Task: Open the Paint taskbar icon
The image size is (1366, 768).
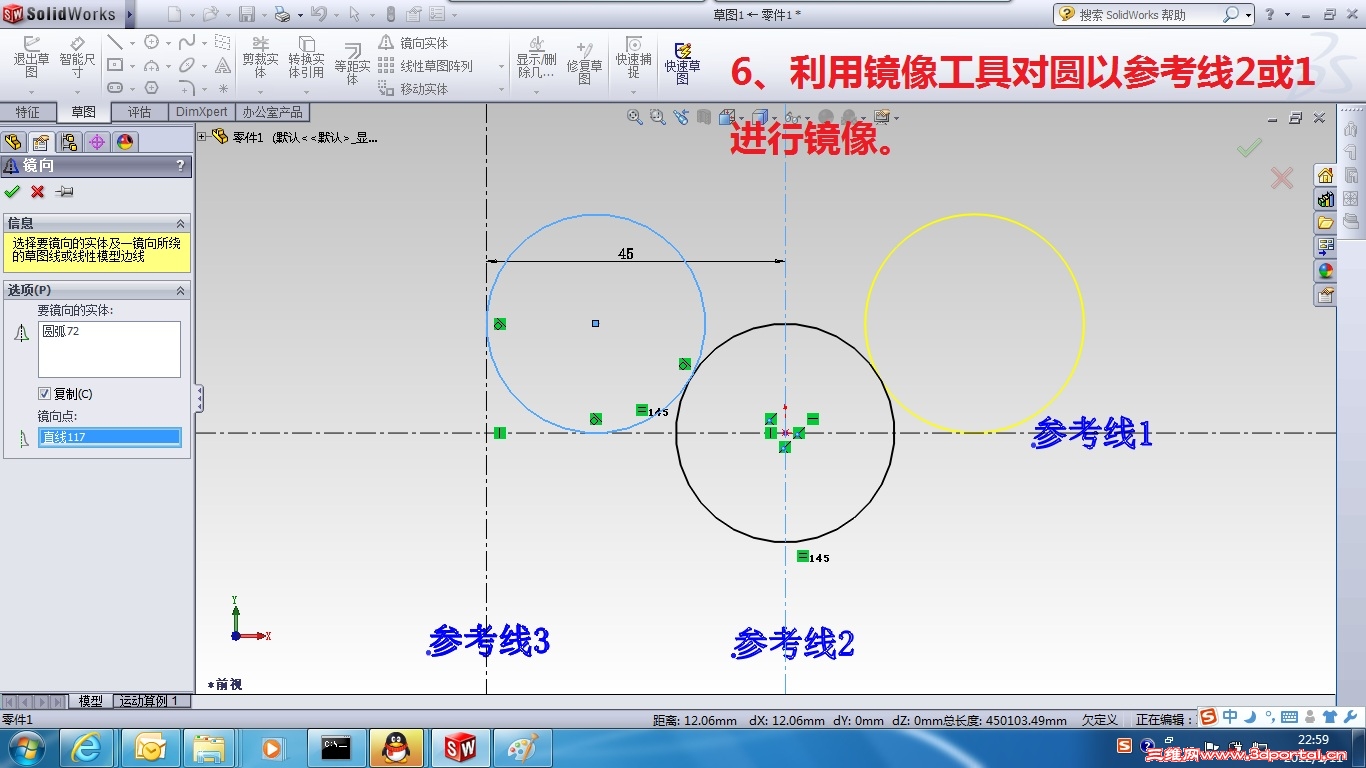Action: [x=521, y=748]
